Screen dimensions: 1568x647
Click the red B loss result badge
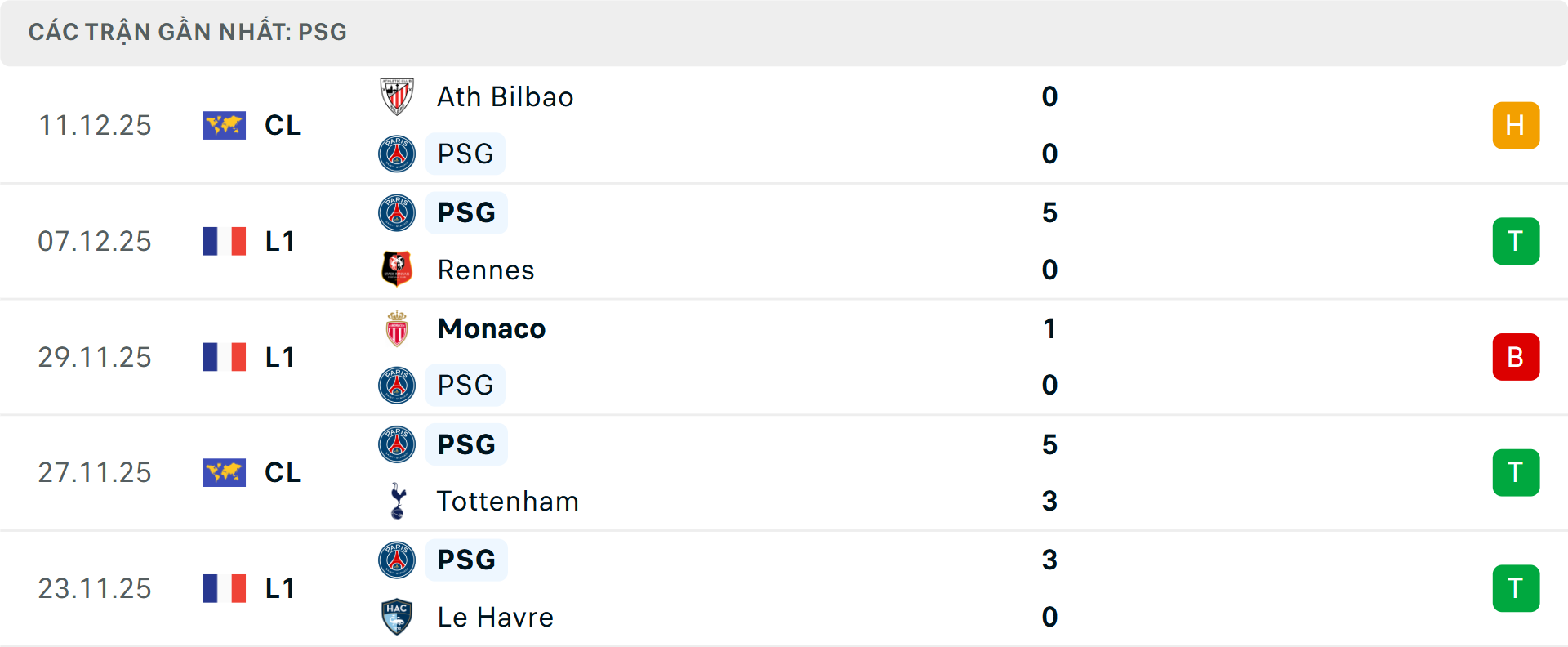pyautogui.click(x=1516, y=357)
